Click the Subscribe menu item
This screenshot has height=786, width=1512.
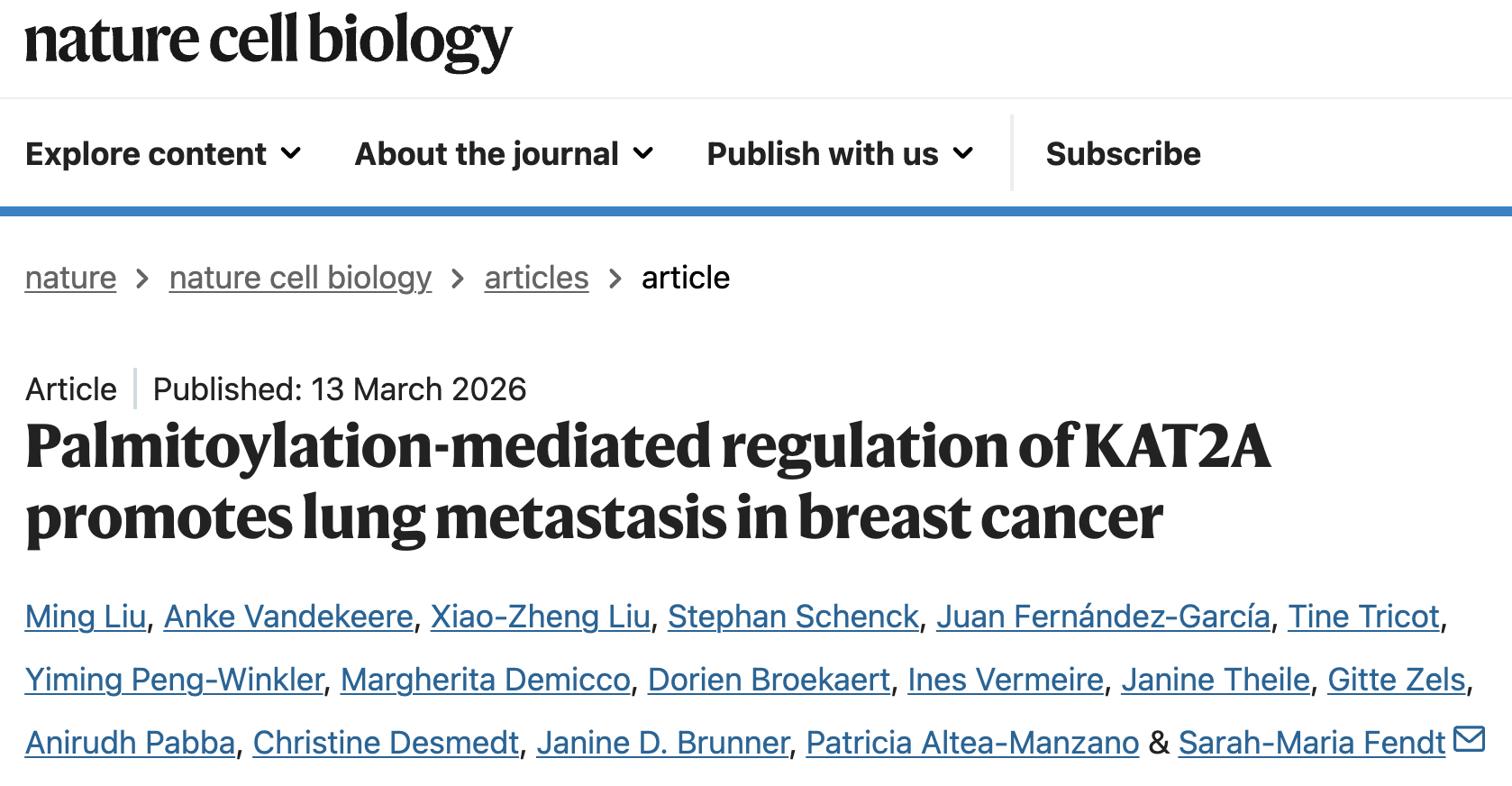pos(1123,154)
